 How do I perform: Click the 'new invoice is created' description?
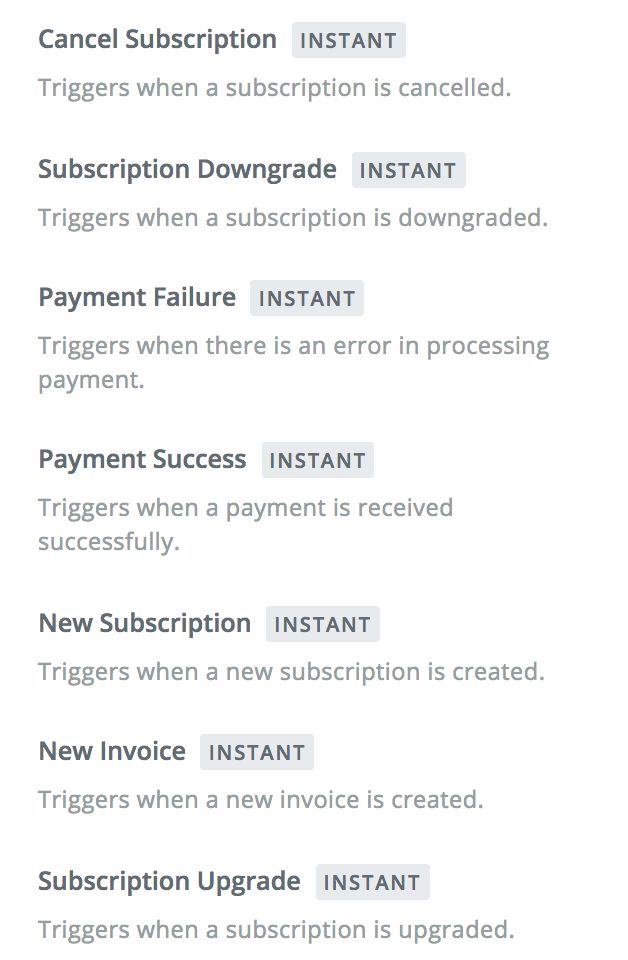click(260, 800)
